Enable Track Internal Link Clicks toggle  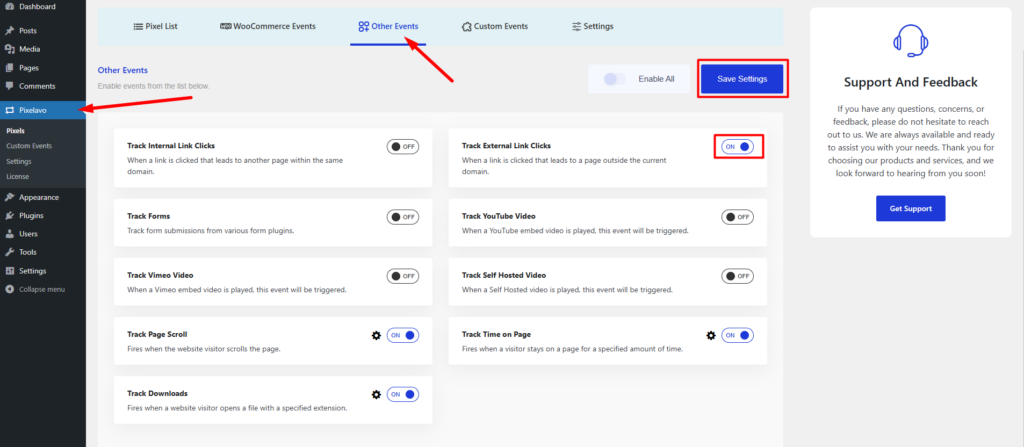point(403,146)
